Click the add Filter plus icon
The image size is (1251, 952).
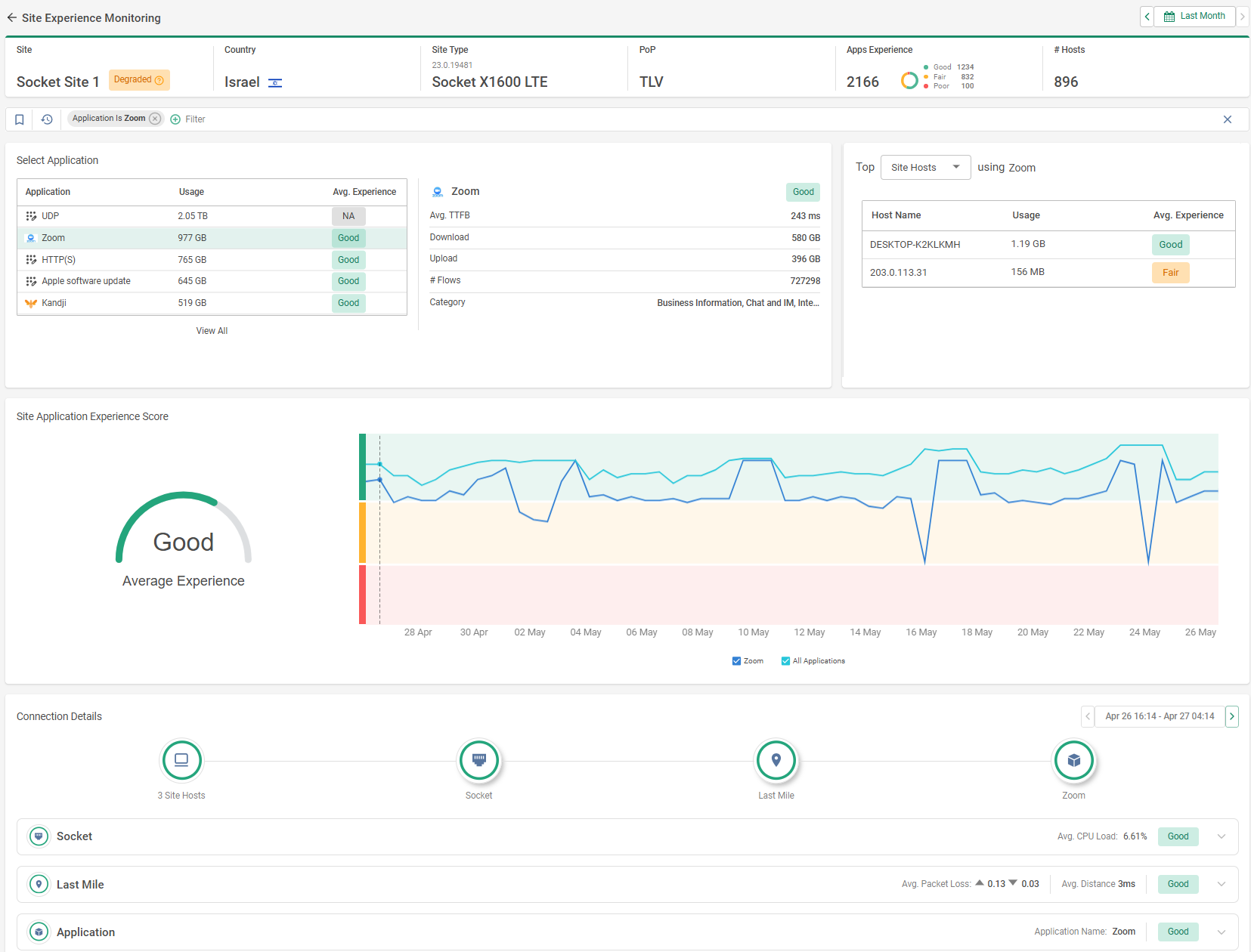click(175, 119)
